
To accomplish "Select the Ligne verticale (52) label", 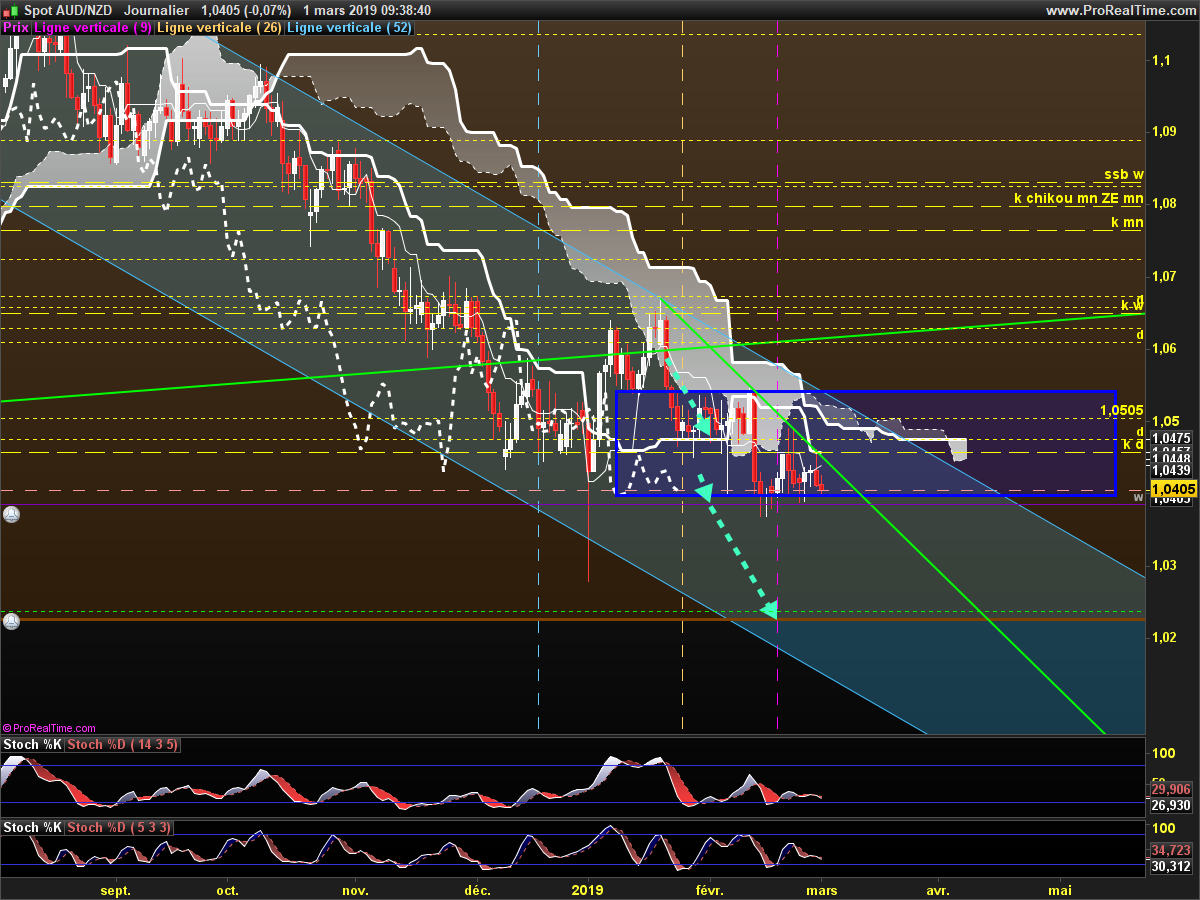I will pos(349,28).
